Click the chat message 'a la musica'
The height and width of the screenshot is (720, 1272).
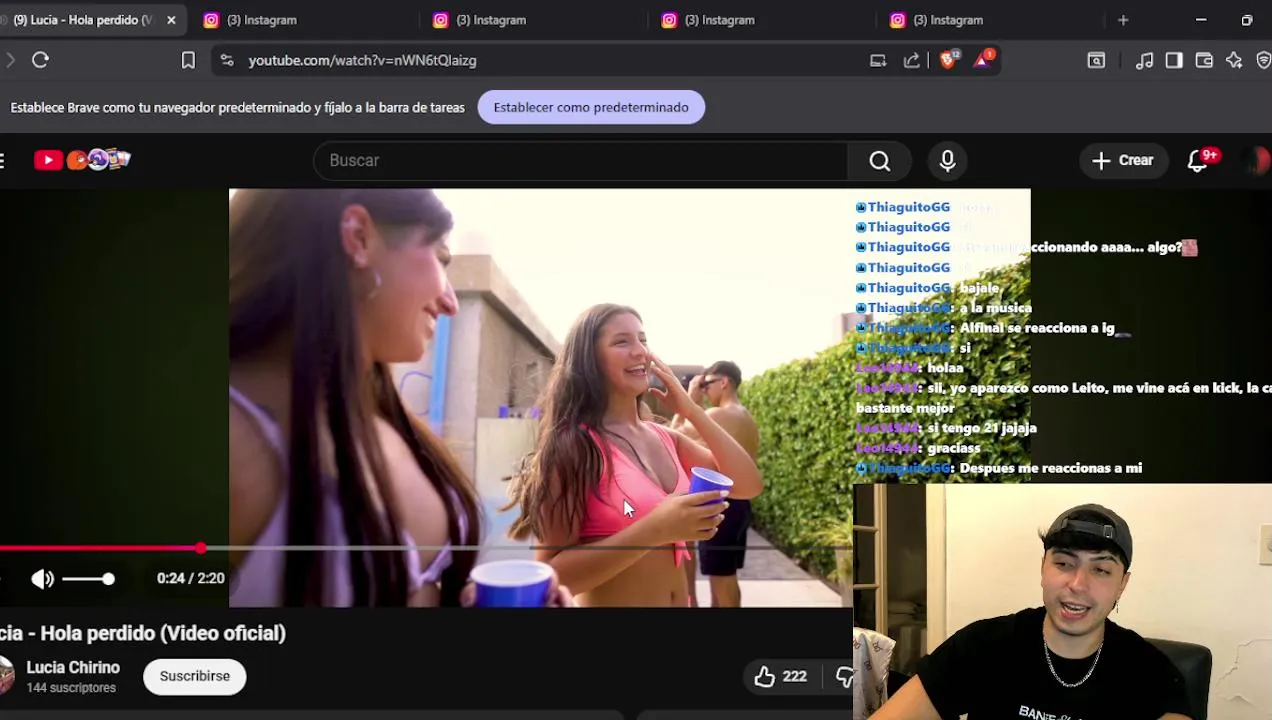[995, 308]
